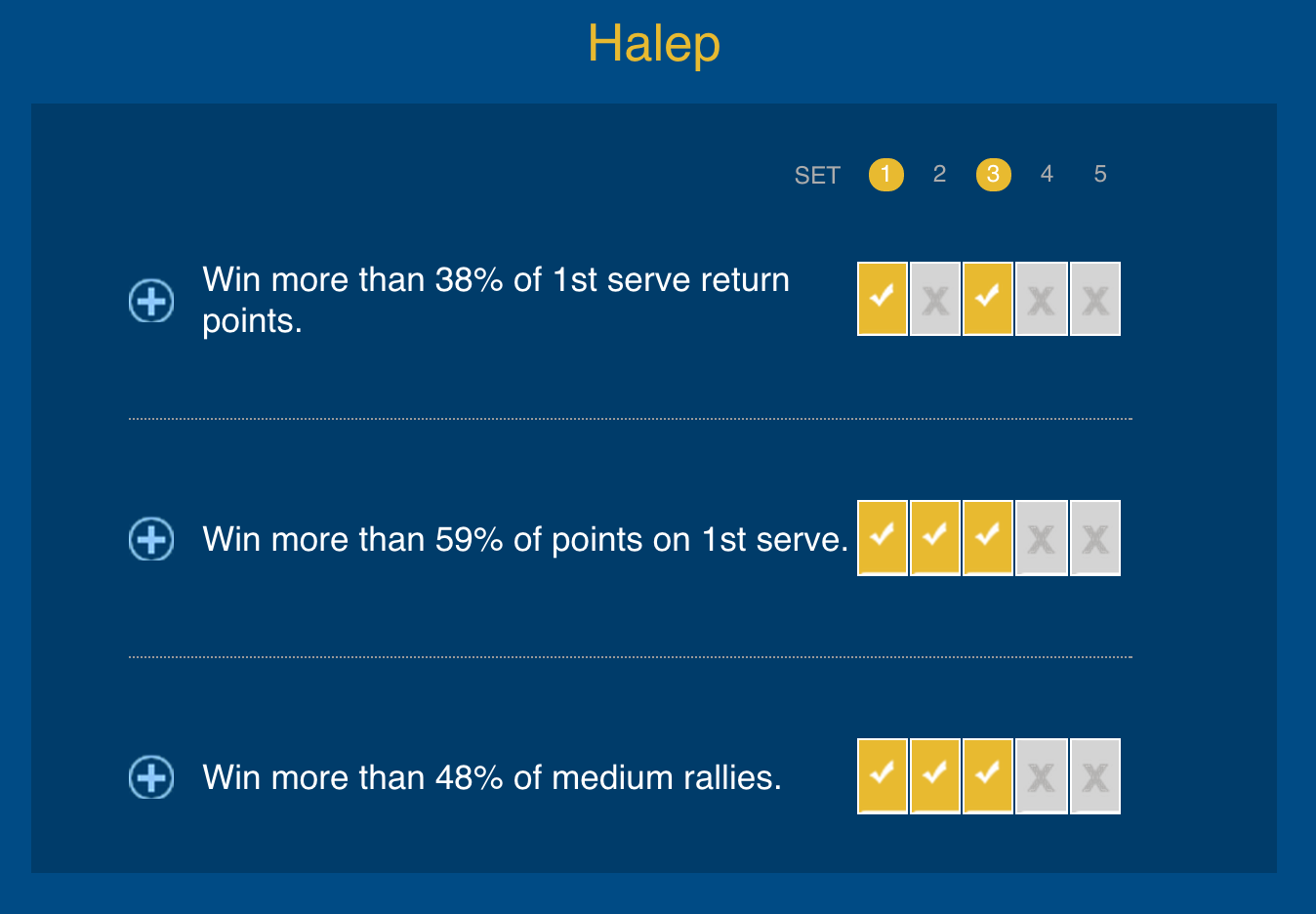Expand the 1st serve return points key

151,301
